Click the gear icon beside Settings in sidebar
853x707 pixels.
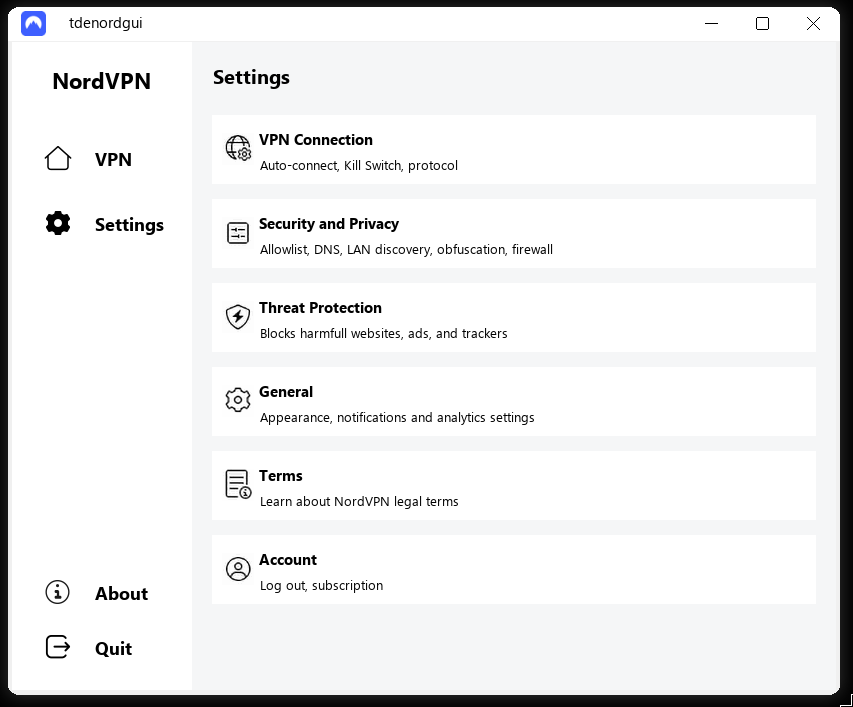coord(58,223)
